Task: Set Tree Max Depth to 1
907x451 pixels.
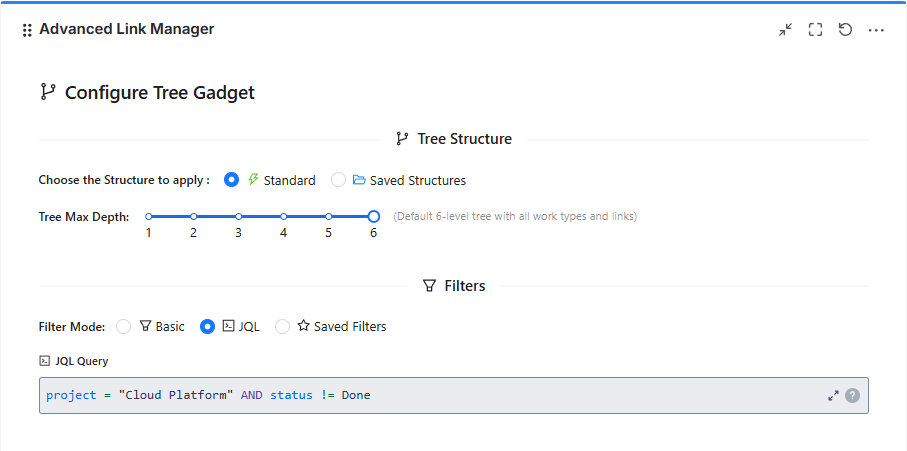Action: 148,216
